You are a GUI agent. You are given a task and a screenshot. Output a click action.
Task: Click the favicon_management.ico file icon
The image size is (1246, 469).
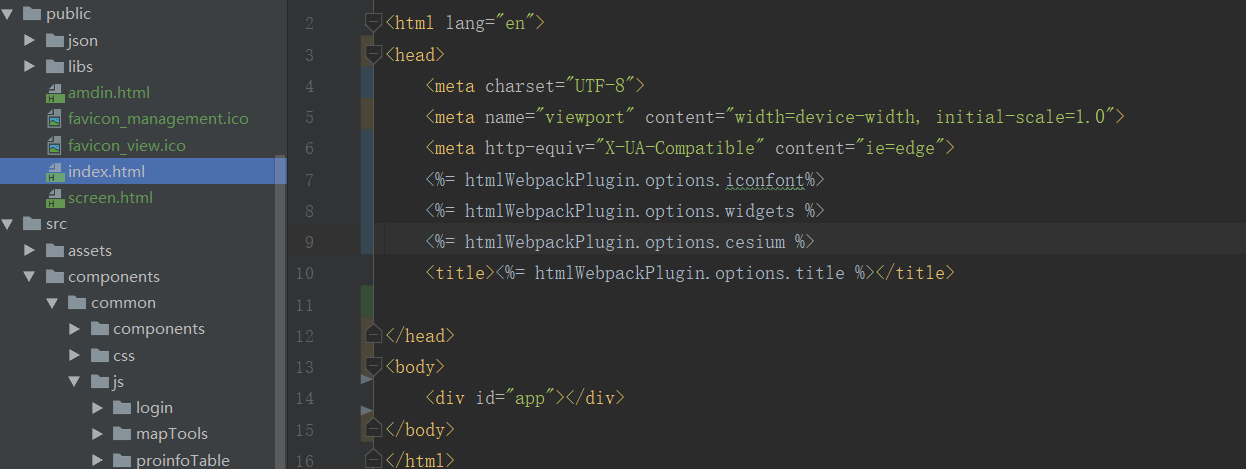55,119
